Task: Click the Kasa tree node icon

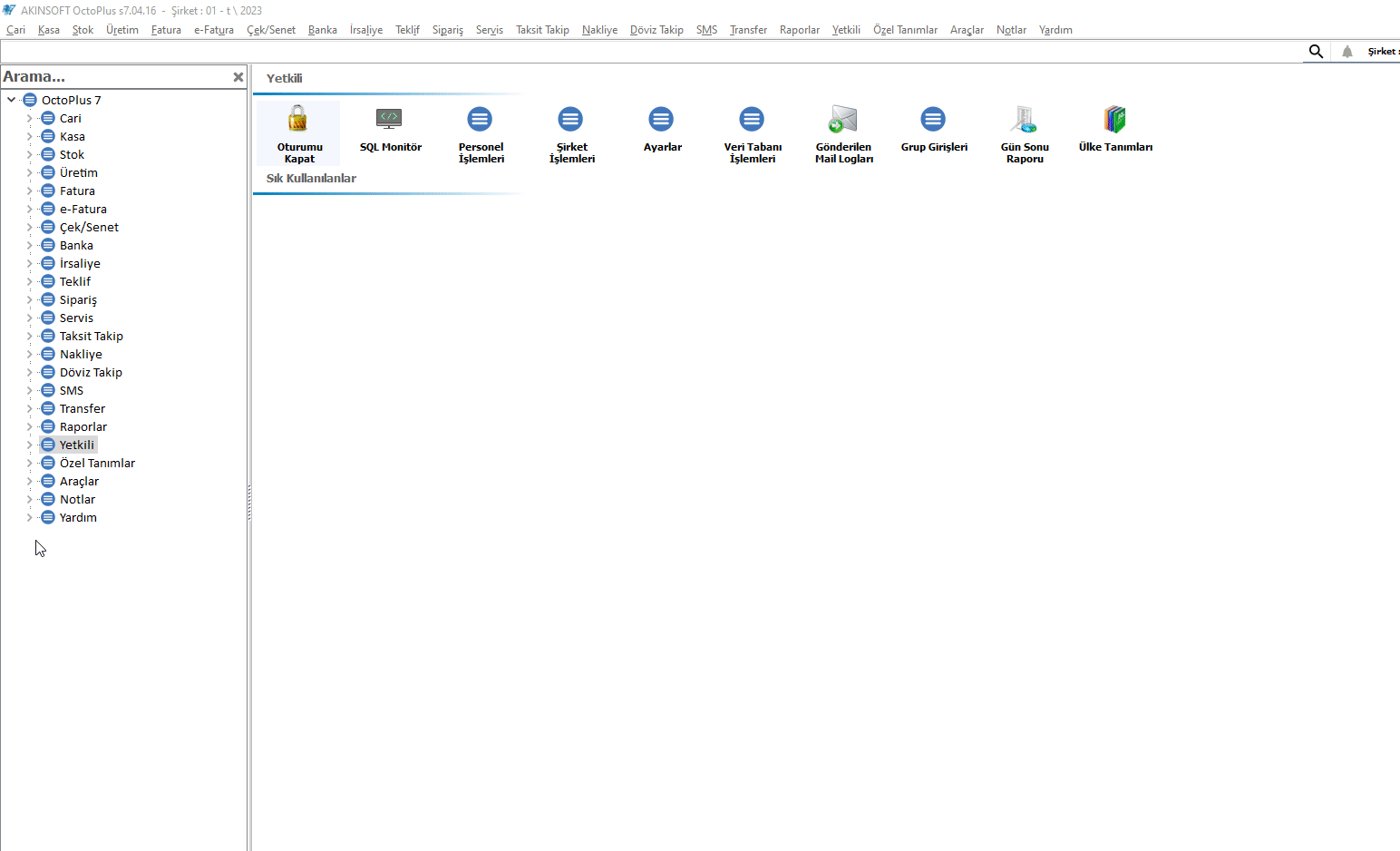Action: click(x=48, y=136)
